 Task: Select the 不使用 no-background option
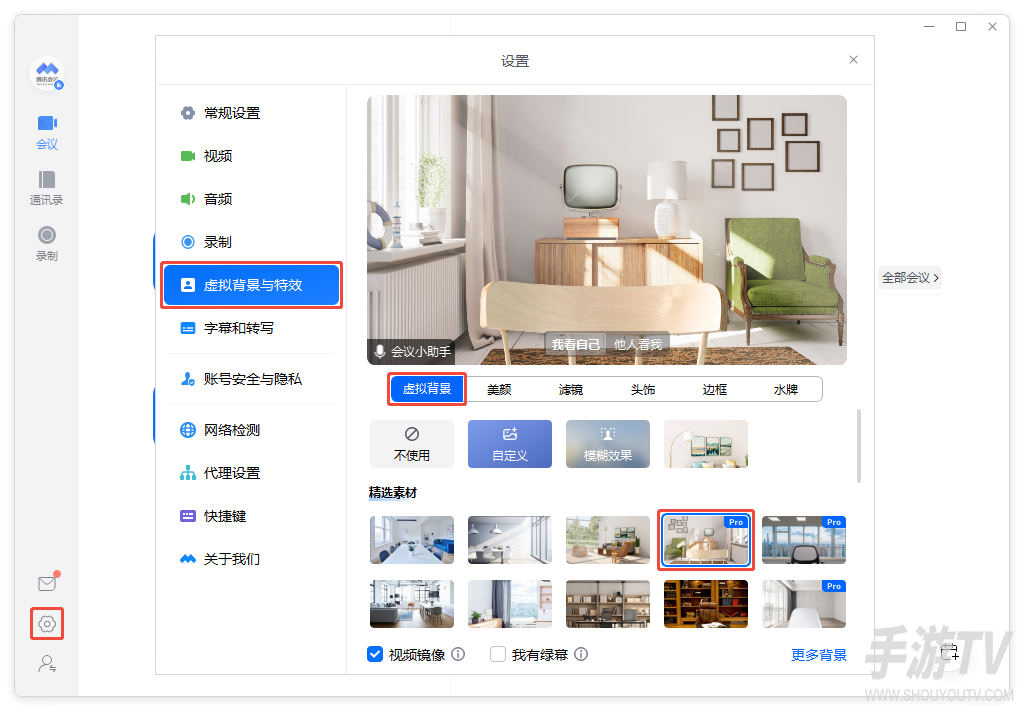point(411,444)
